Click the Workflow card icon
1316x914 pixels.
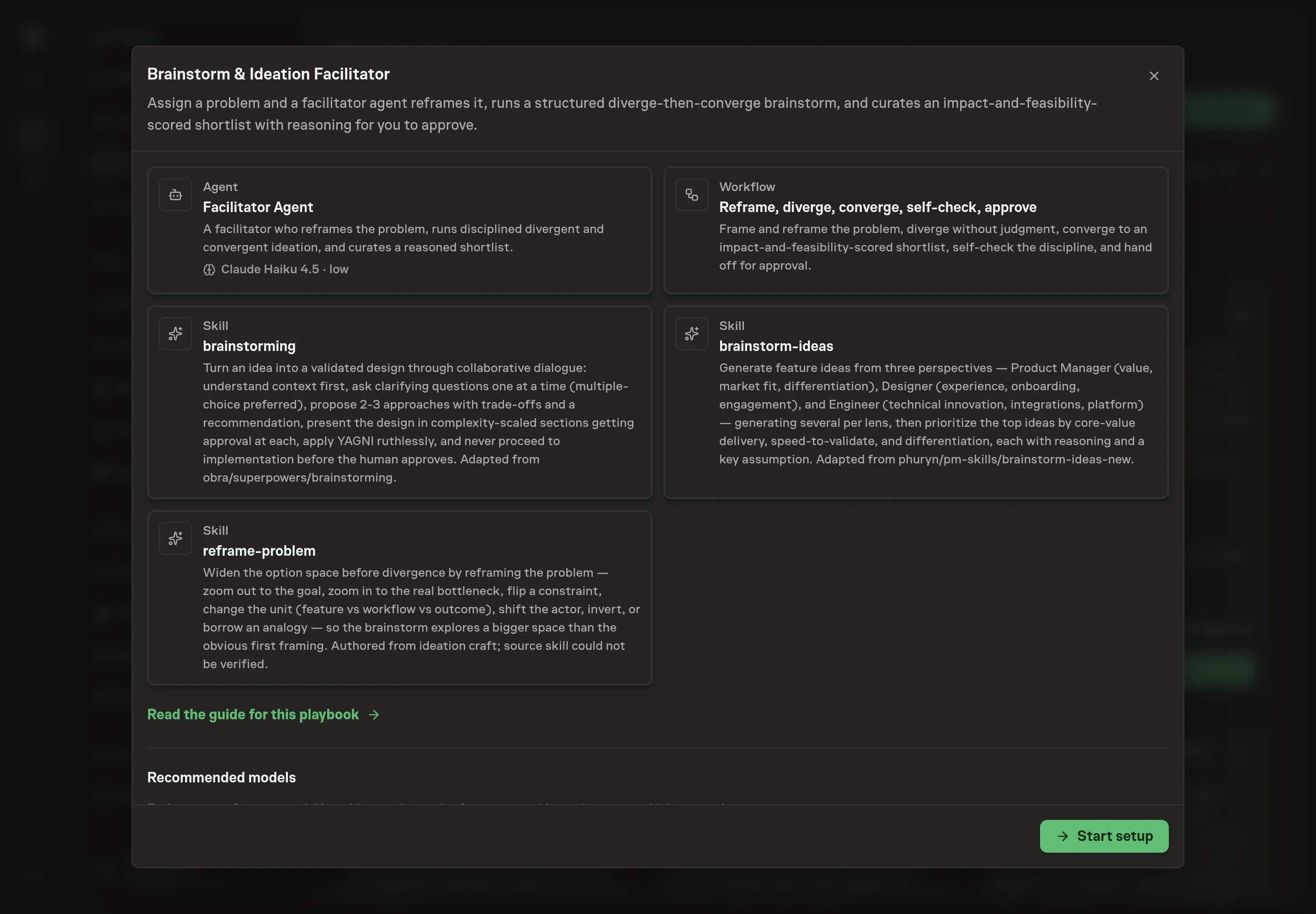pyautogui.click(x=691, y=195)
